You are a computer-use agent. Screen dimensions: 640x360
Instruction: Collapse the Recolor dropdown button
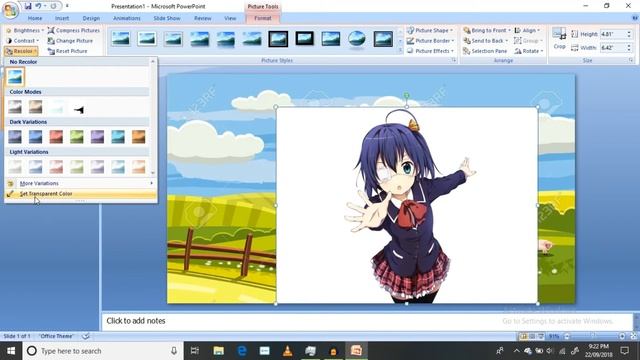[21, 51]
